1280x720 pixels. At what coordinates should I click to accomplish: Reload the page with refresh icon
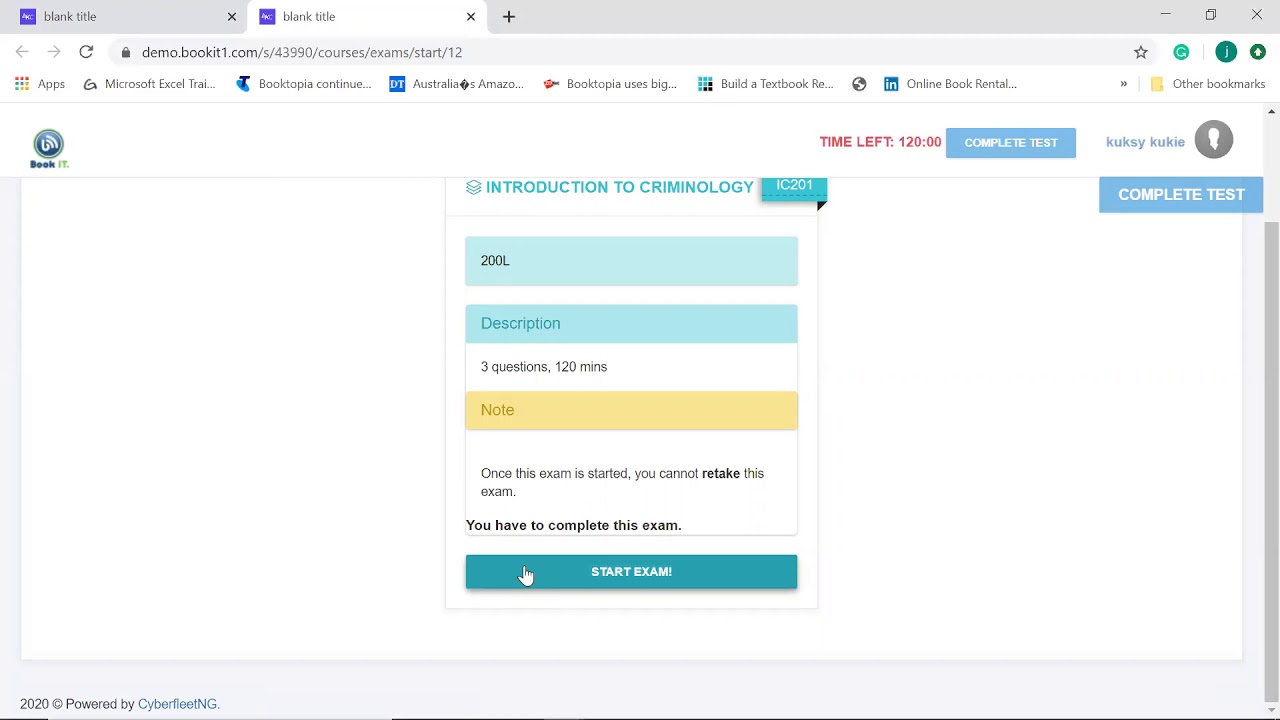click(x=86, y=52)
